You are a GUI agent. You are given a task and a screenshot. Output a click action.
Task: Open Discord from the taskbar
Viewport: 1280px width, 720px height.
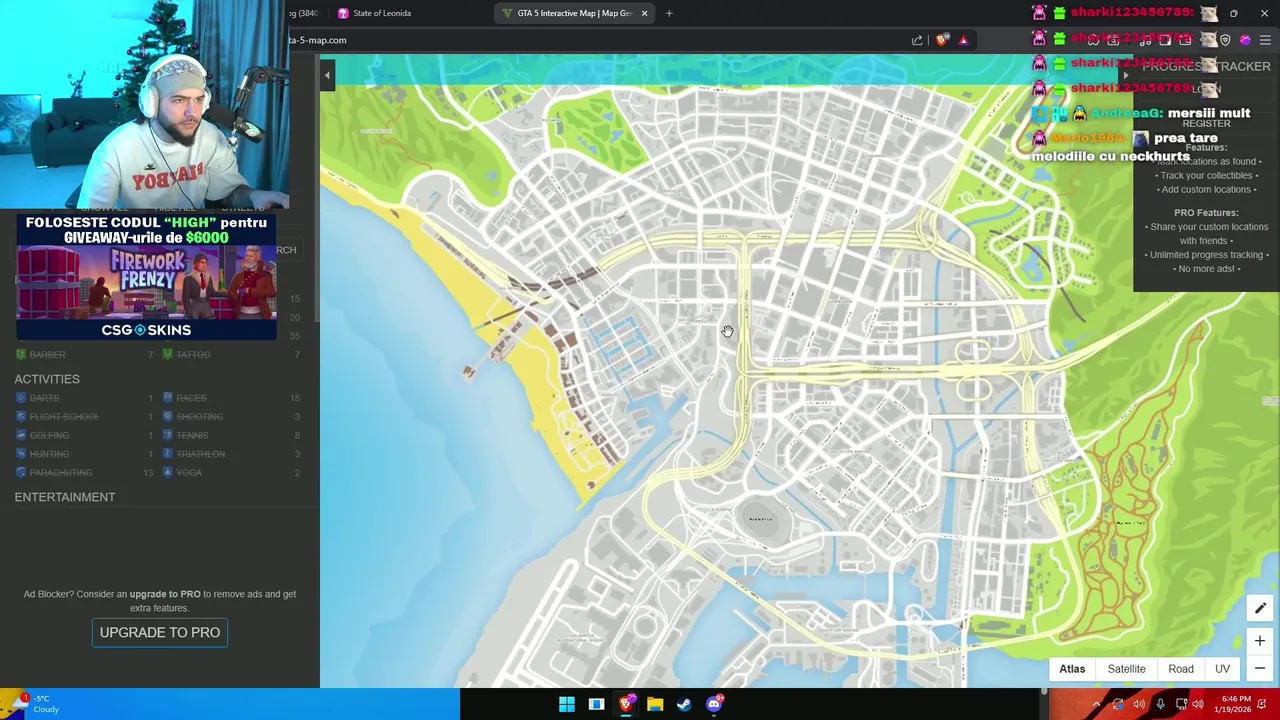coord(714,704)
